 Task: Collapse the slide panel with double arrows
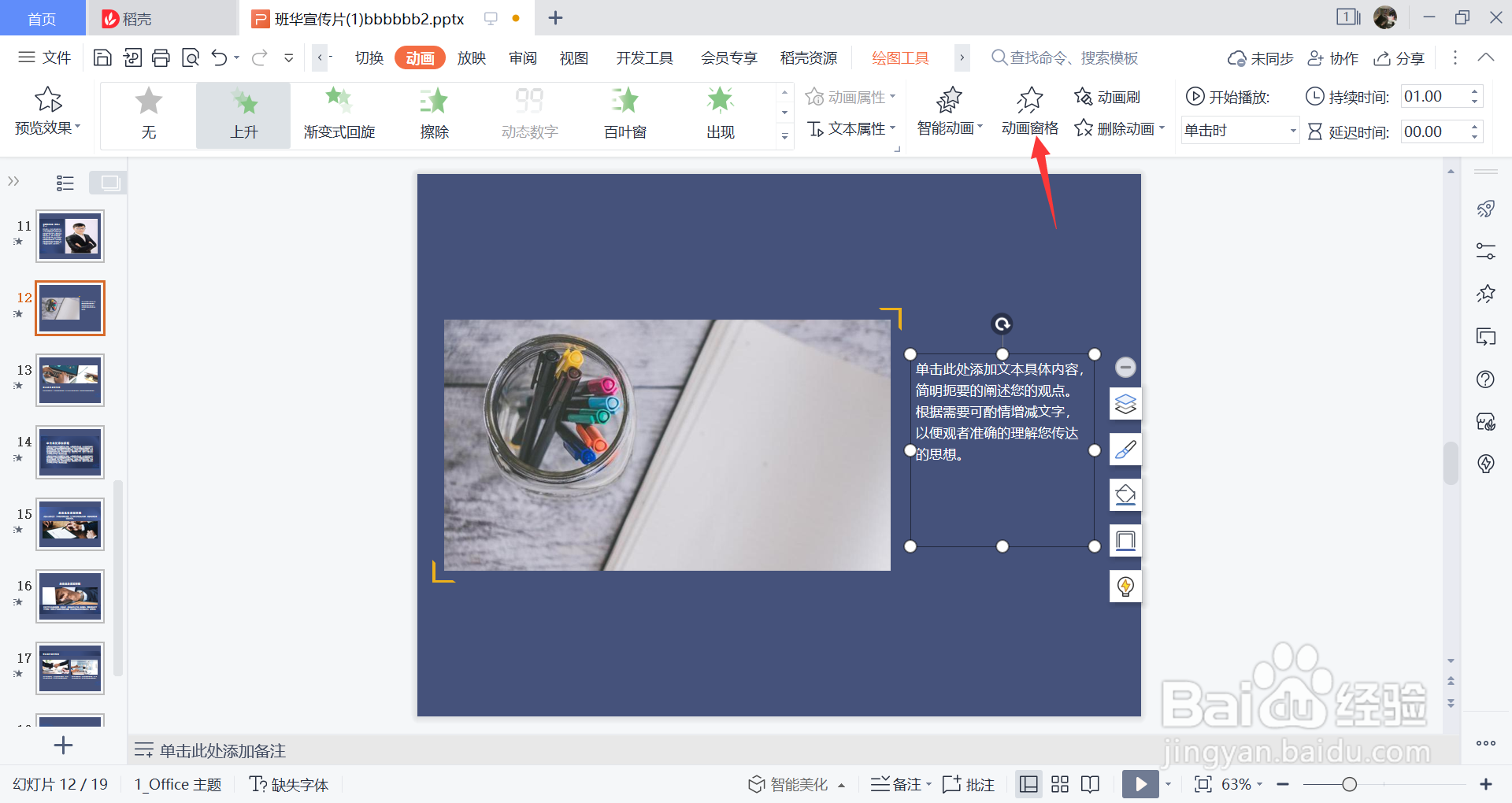(x=13, y=182)
